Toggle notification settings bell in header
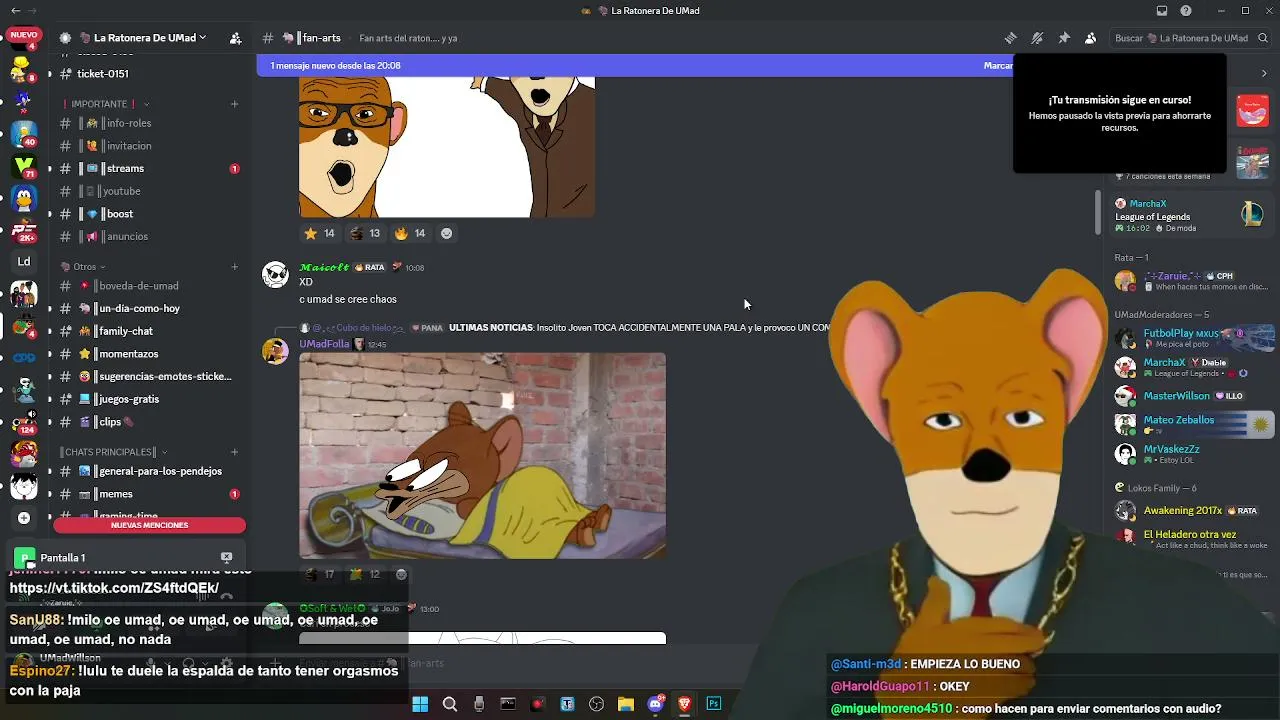 point(1037,38)
